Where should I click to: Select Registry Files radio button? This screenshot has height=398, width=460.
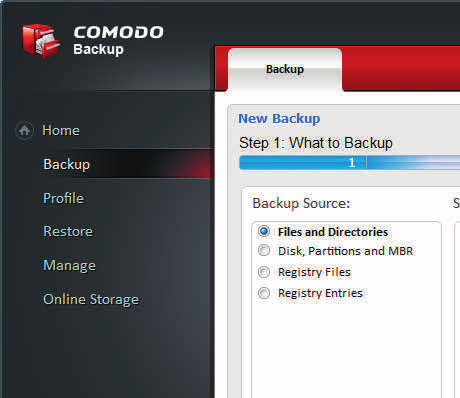[264, 272]
